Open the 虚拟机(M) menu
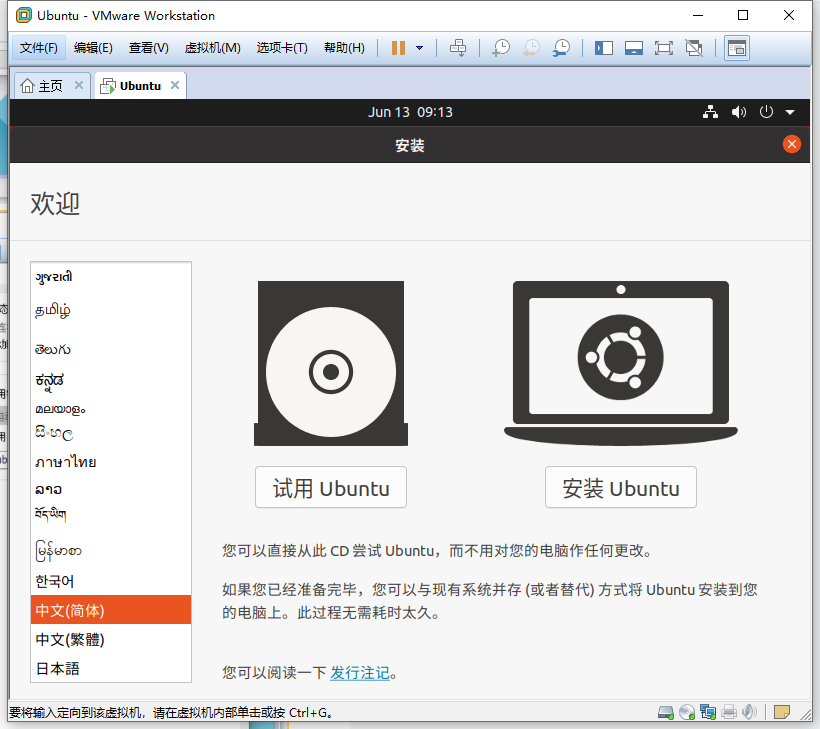Image resolution: width=820 pixels, height=729 pixels. point(212,48)
